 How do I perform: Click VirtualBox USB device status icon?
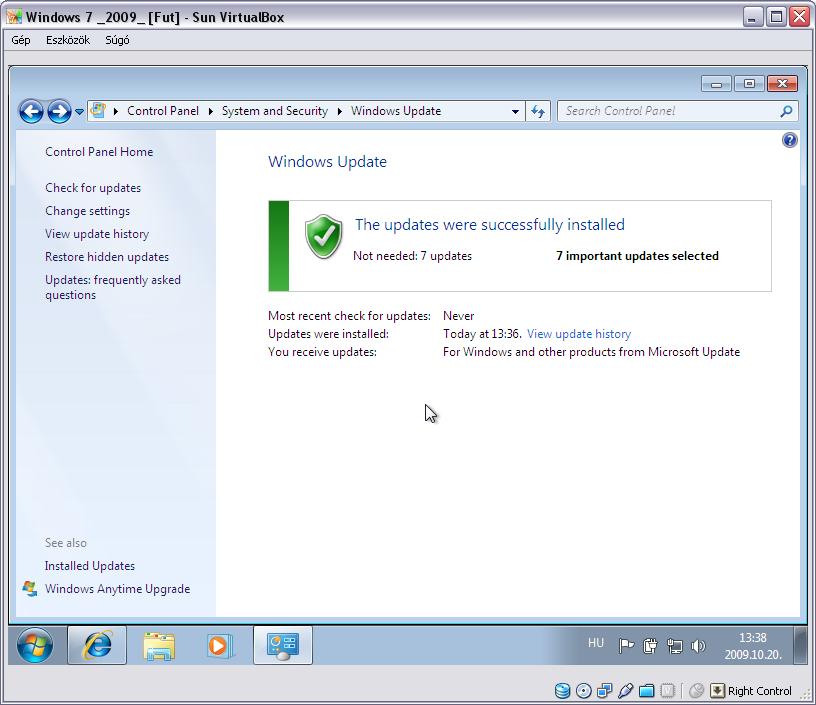(626, 690)
